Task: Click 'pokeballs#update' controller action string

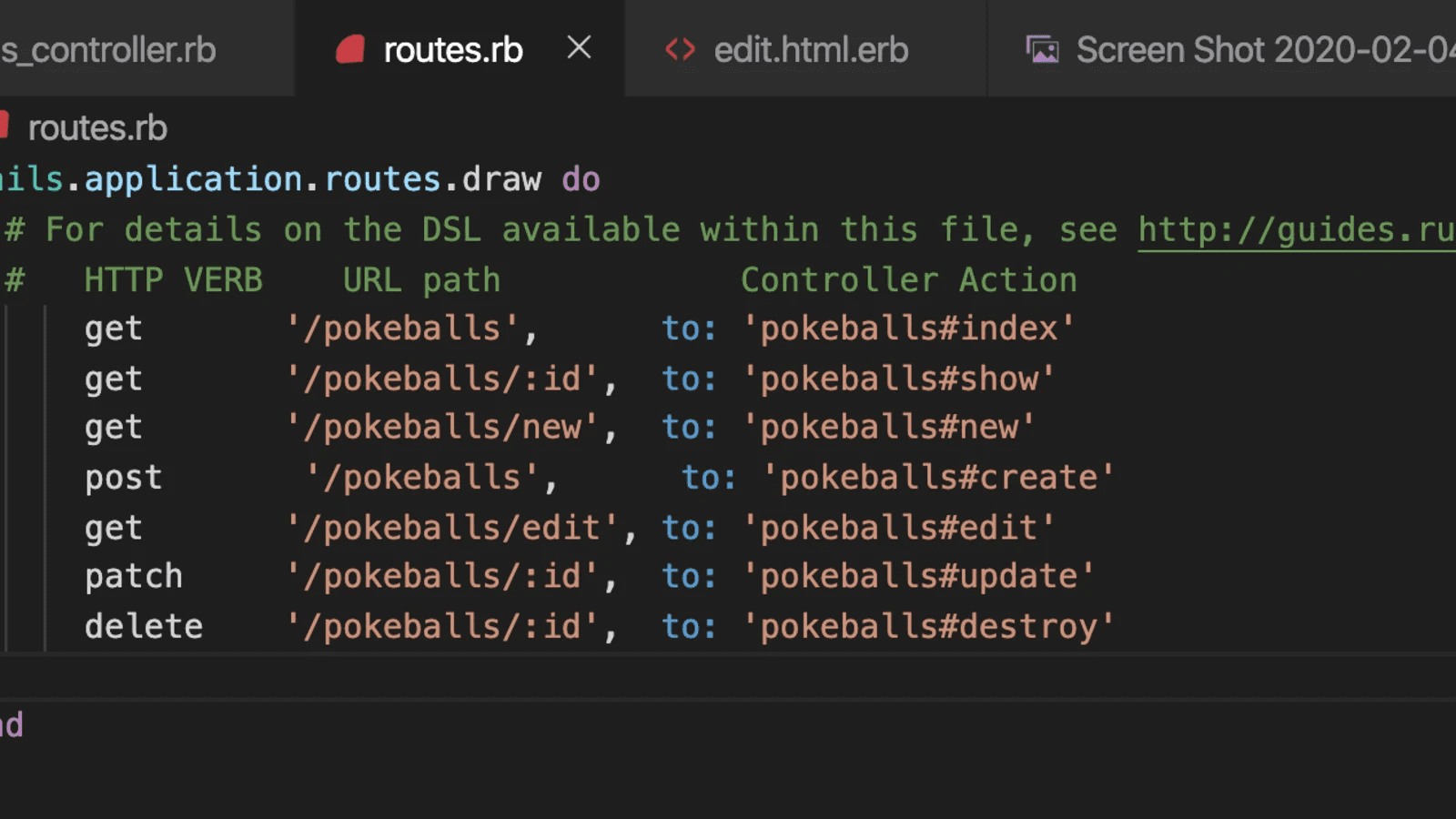Action: click(x=918, y=576)
